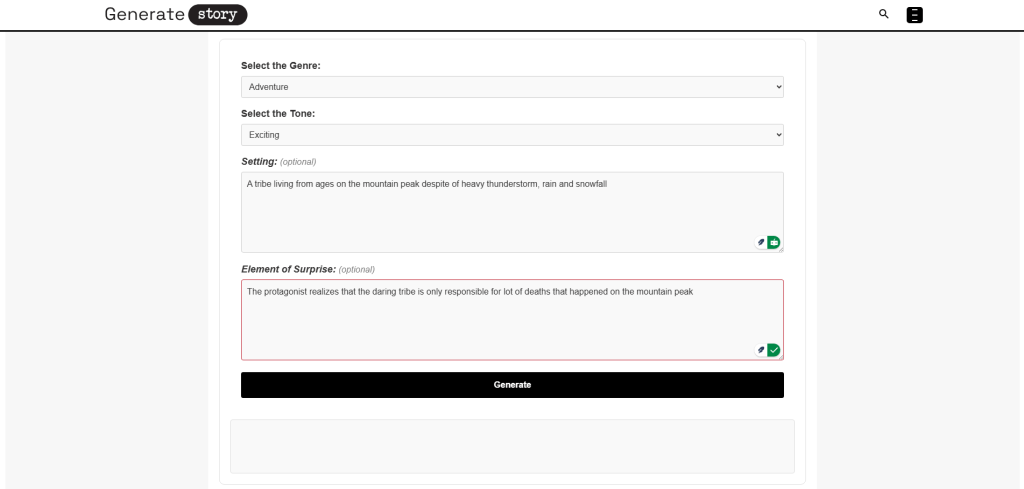Click the feather icon in Setting textarea
This screenshot has height=489, width=1024.
point(761,242)
